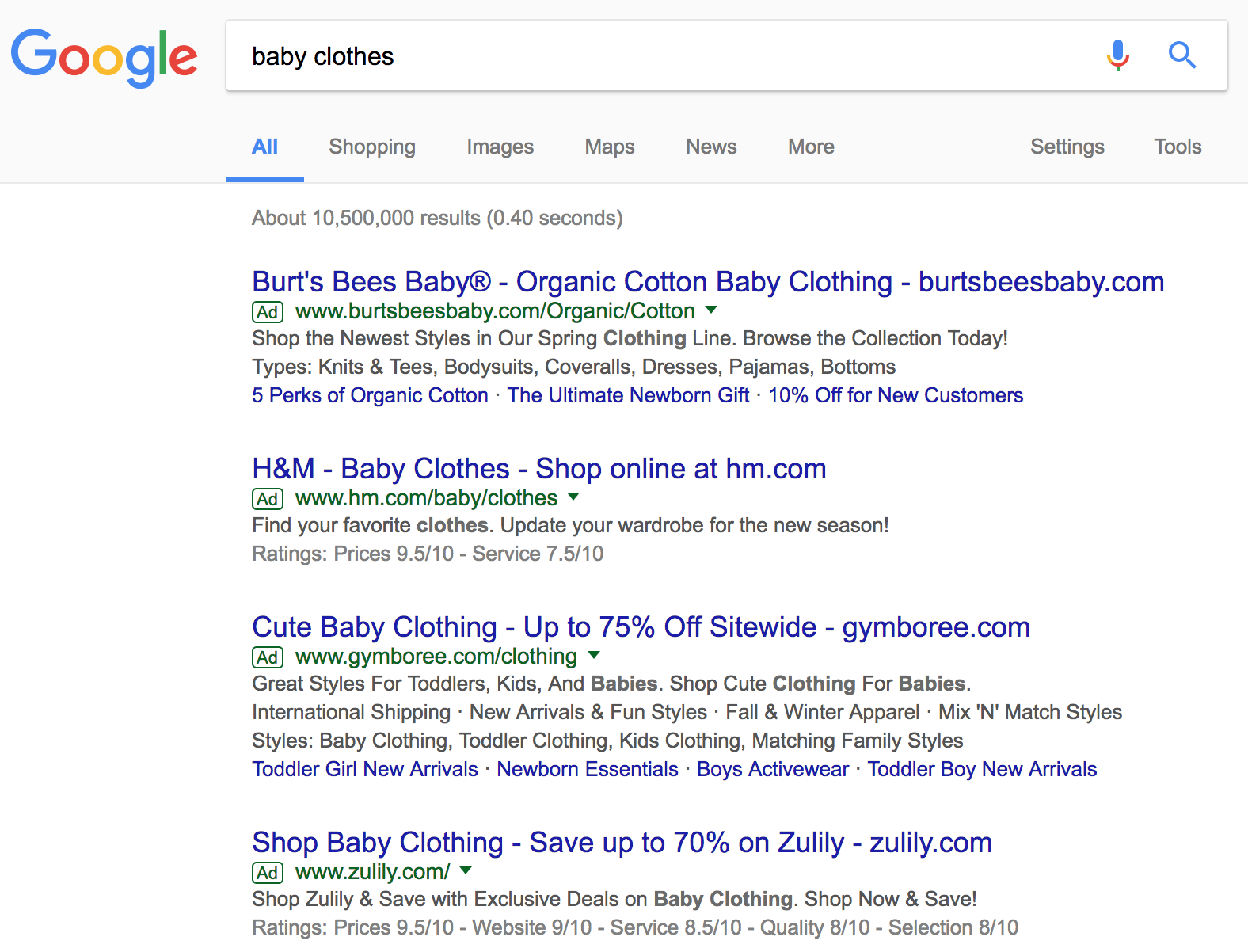Click the www.hm.com/baby/clothes URL text
The image size is (1248, 952).
coord(426,498)
